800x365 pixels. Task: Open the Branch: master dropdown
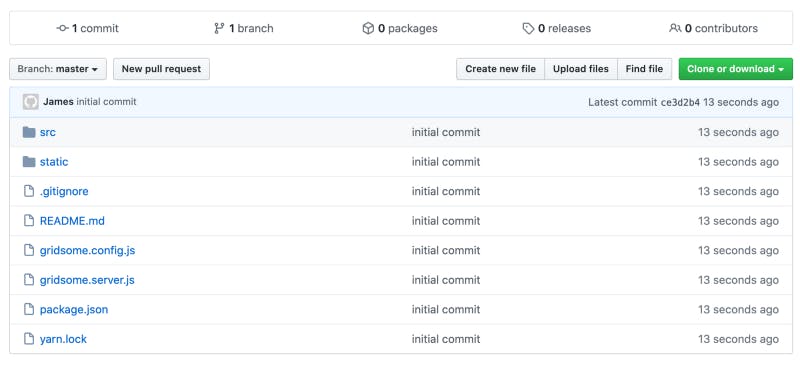pos(58,69)
